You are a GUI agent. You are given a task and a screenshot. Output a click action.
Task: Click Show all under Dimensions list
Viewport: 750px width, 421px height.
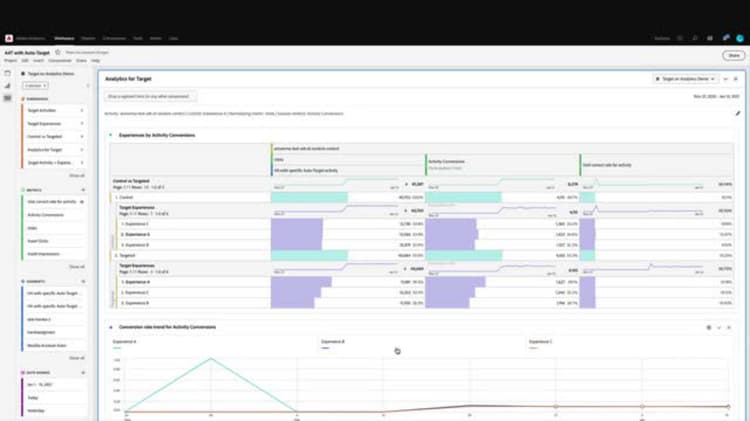[x=77, y=176]
